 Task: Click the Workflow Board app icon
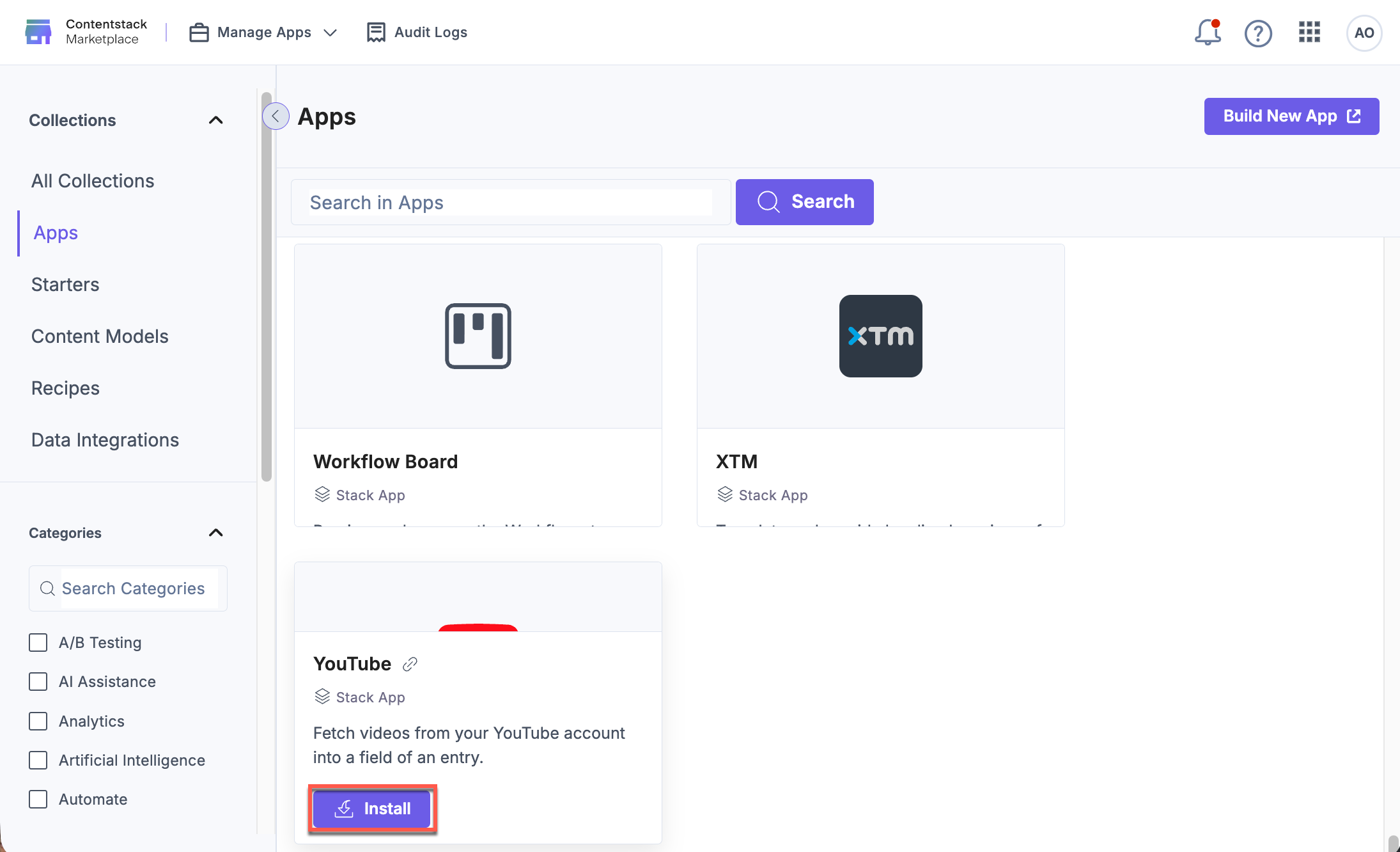478,336
